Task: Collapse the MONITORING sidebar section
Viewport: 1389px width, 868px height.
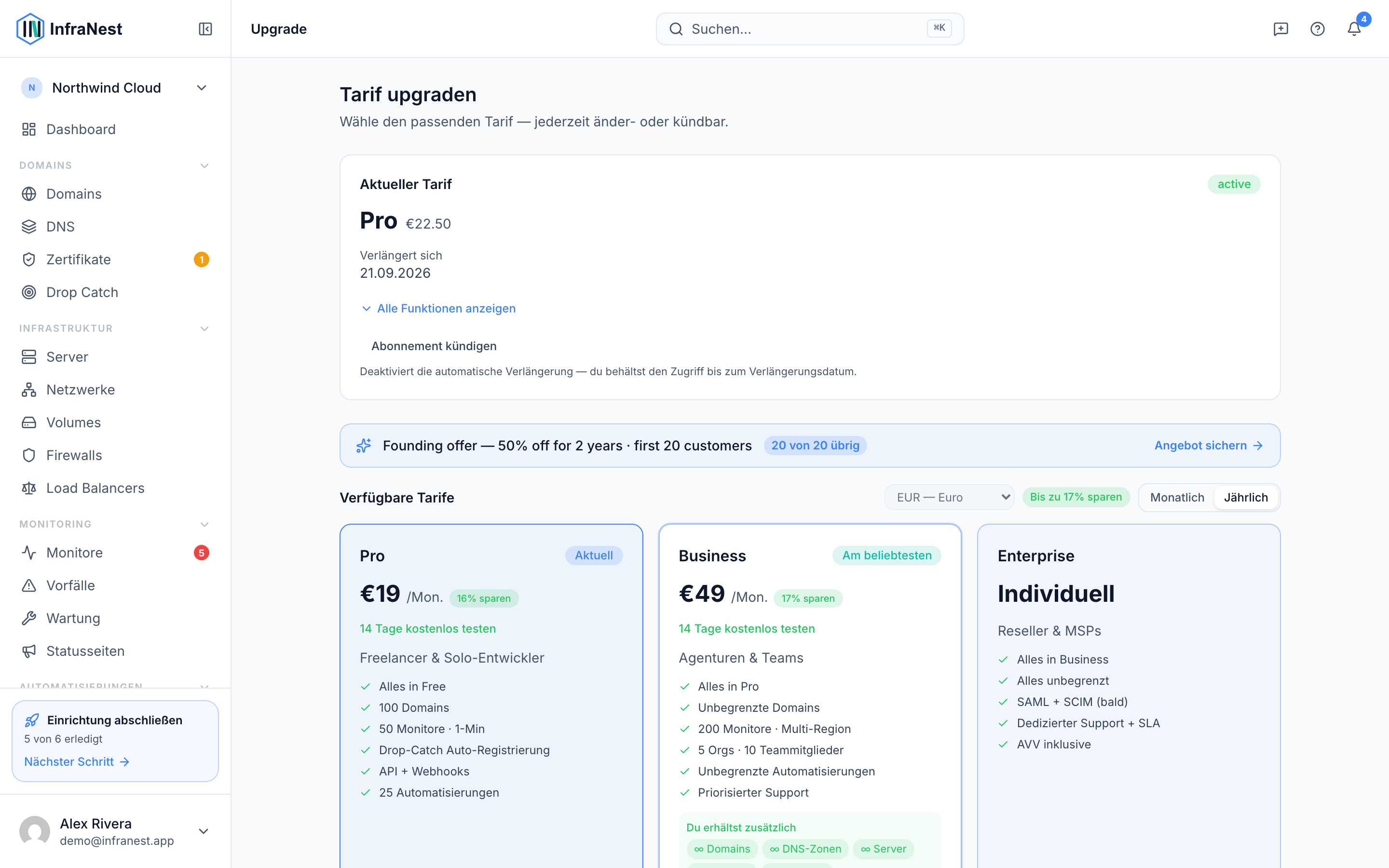Action: [204, 524]
